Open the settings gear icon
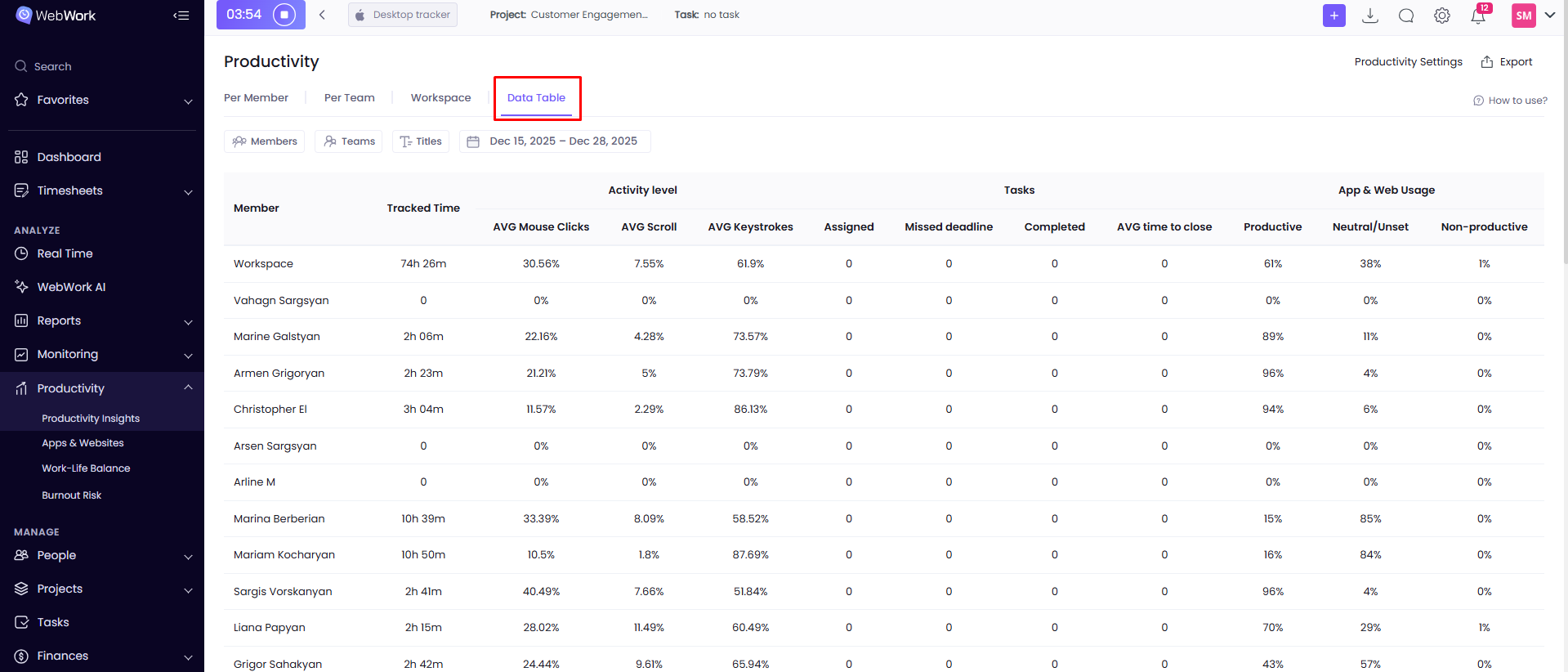Screen dimensions: 1568x672 click(1442, 16)
